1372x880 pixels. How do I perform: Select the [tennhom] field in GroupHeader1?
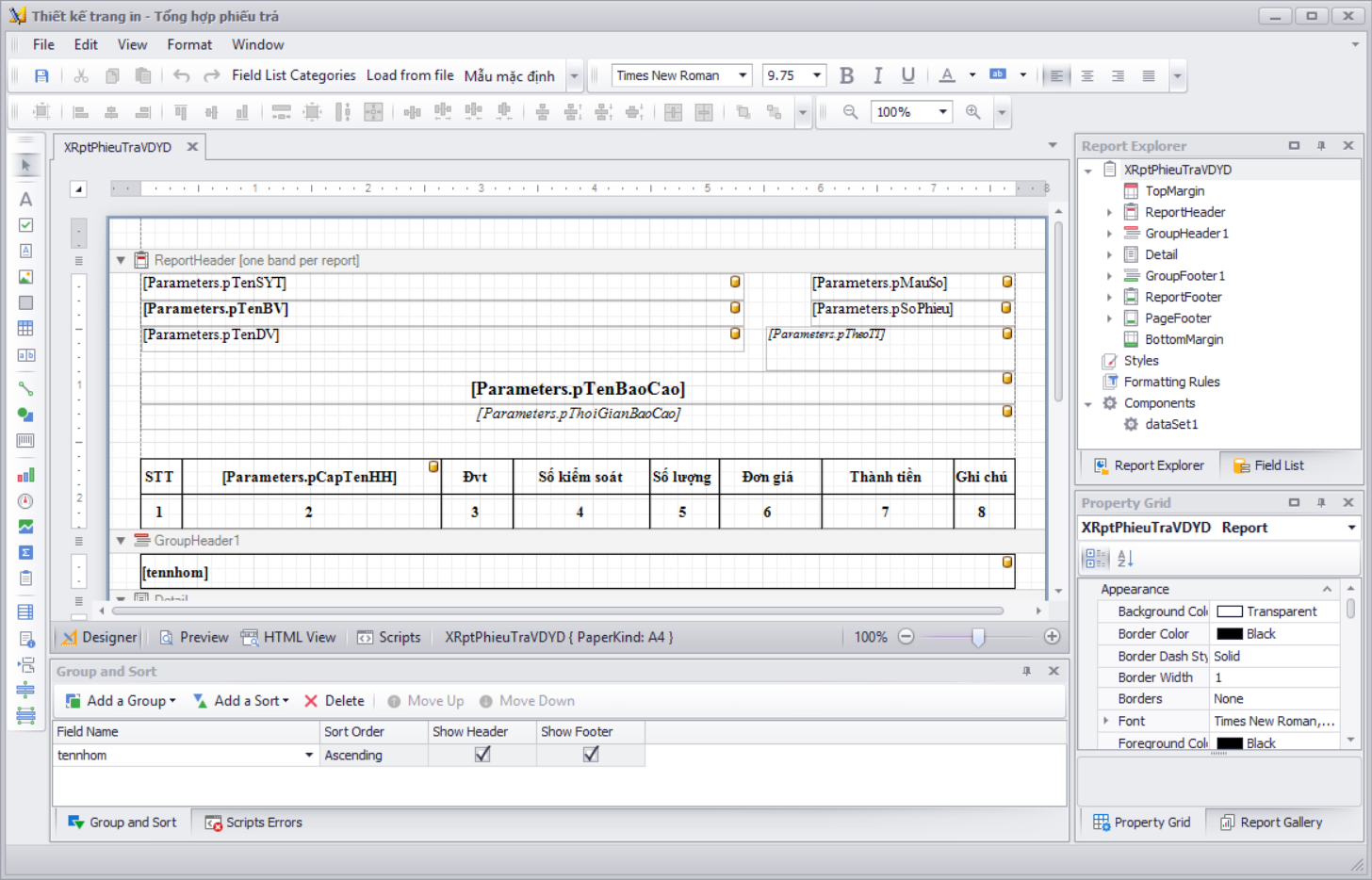coord(578,572)
